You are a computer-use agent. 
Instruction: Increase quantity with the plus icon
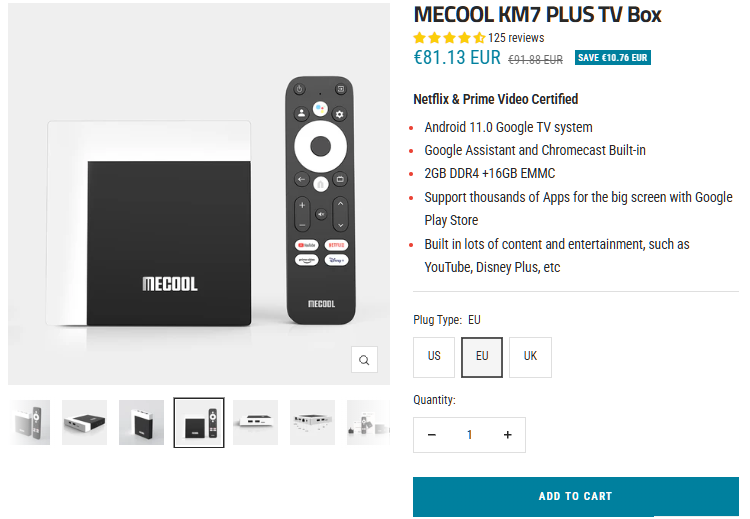(507, 435)
